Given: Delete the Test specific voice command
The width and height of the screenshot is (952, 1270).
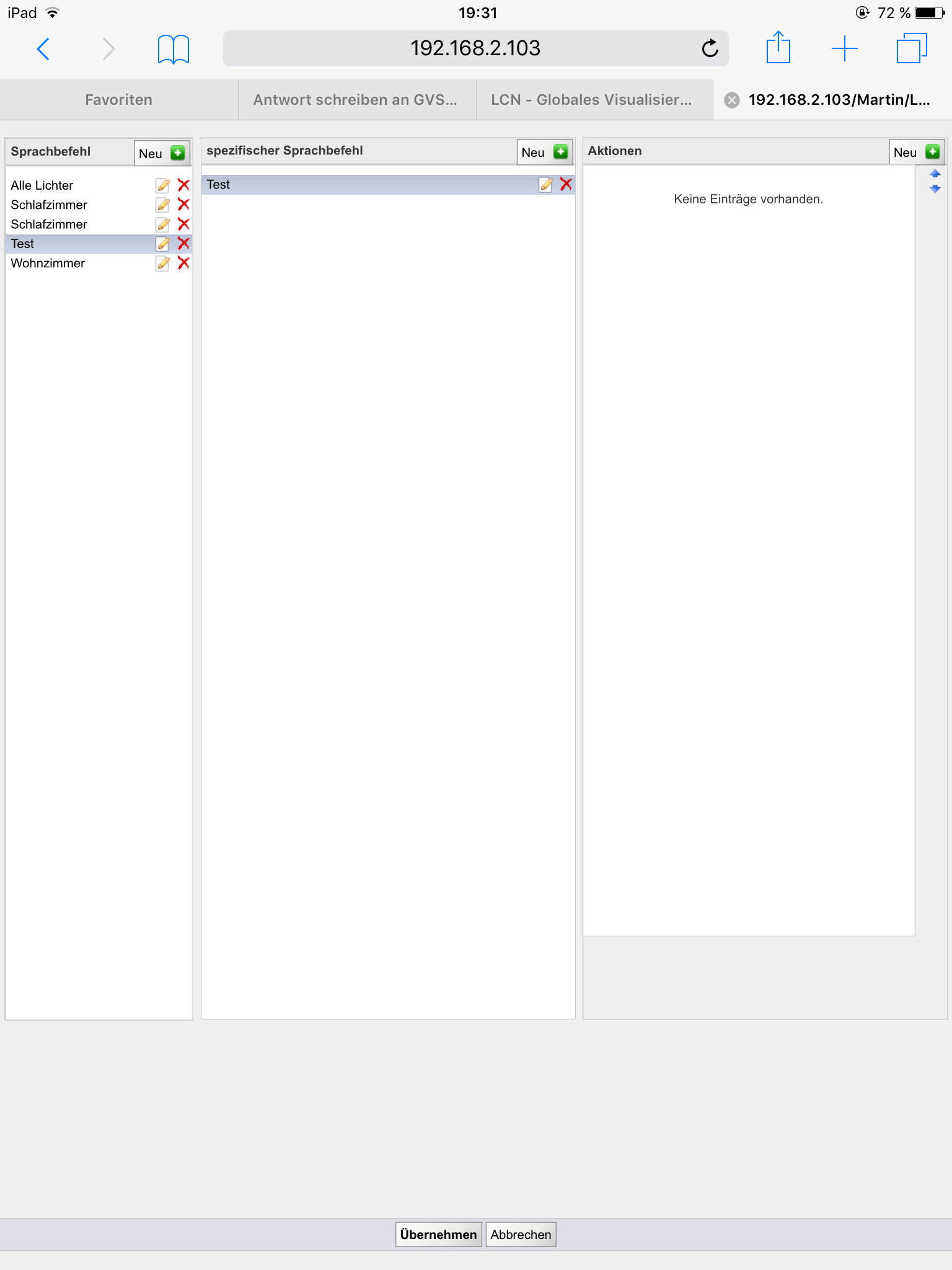Looking at the screenshot, I should (x=566, y=184).
